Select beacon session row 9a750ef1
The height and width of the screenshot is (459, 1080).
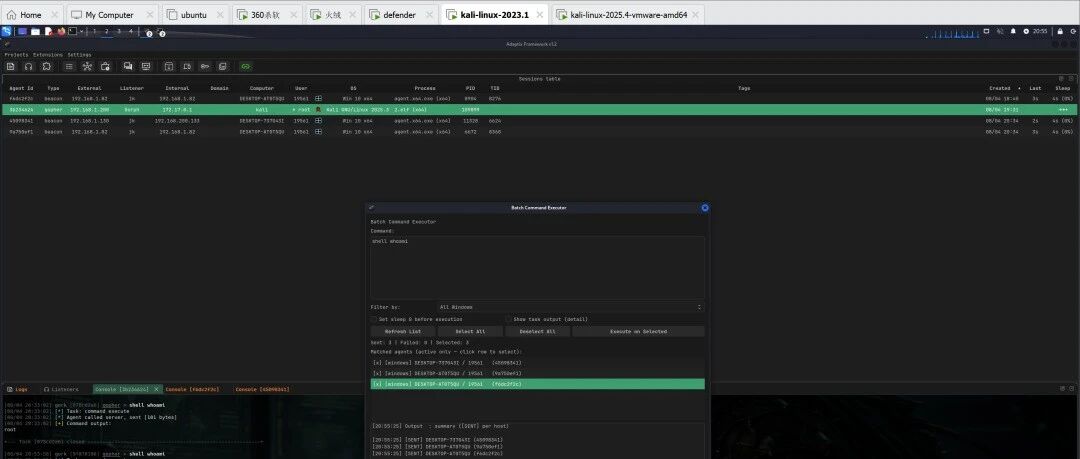tap(537, 131)
